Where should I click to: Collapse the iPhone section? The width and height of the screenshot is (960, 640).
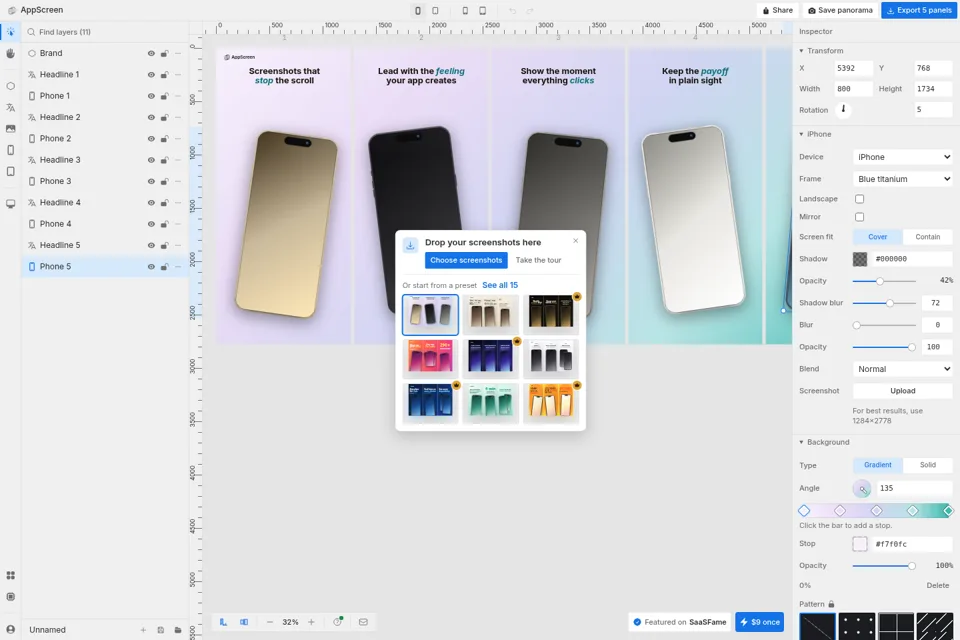(801, 134)
